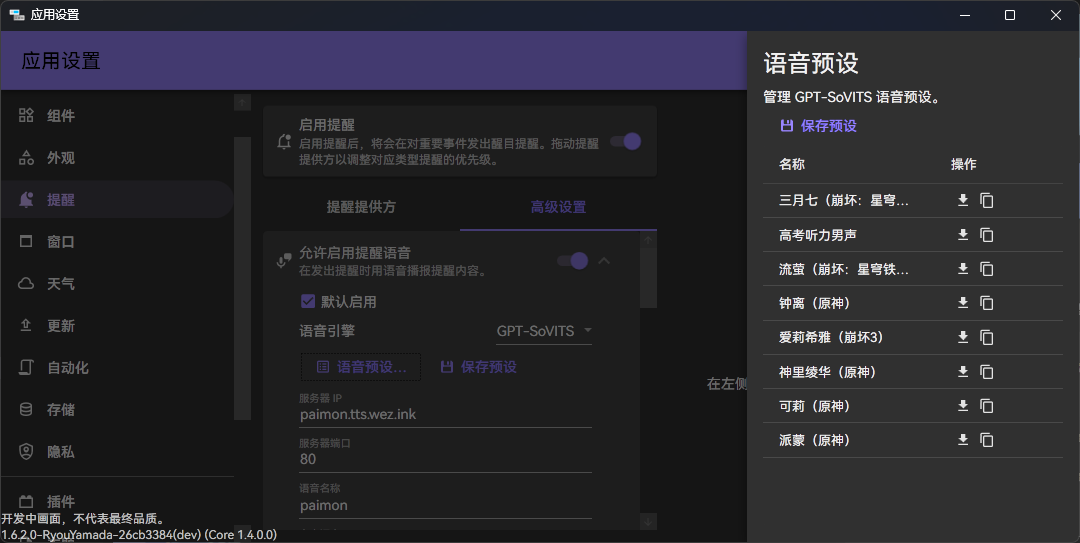This screenshot has width=1080, height=543.
Task: Collapse the 允许启用提醒语音 section chevron
Action: tap(604, 261)
